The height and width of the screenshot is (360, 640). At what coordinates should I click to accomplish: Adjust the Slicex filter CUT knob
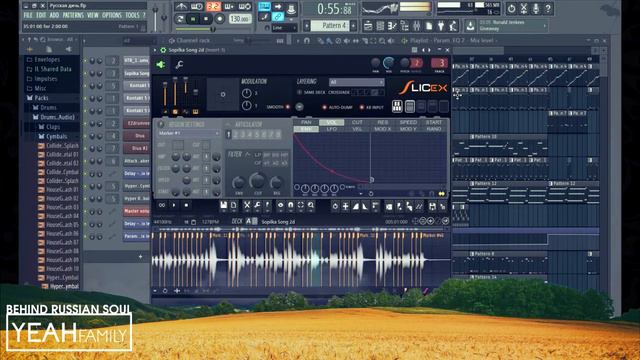[257, 180]
